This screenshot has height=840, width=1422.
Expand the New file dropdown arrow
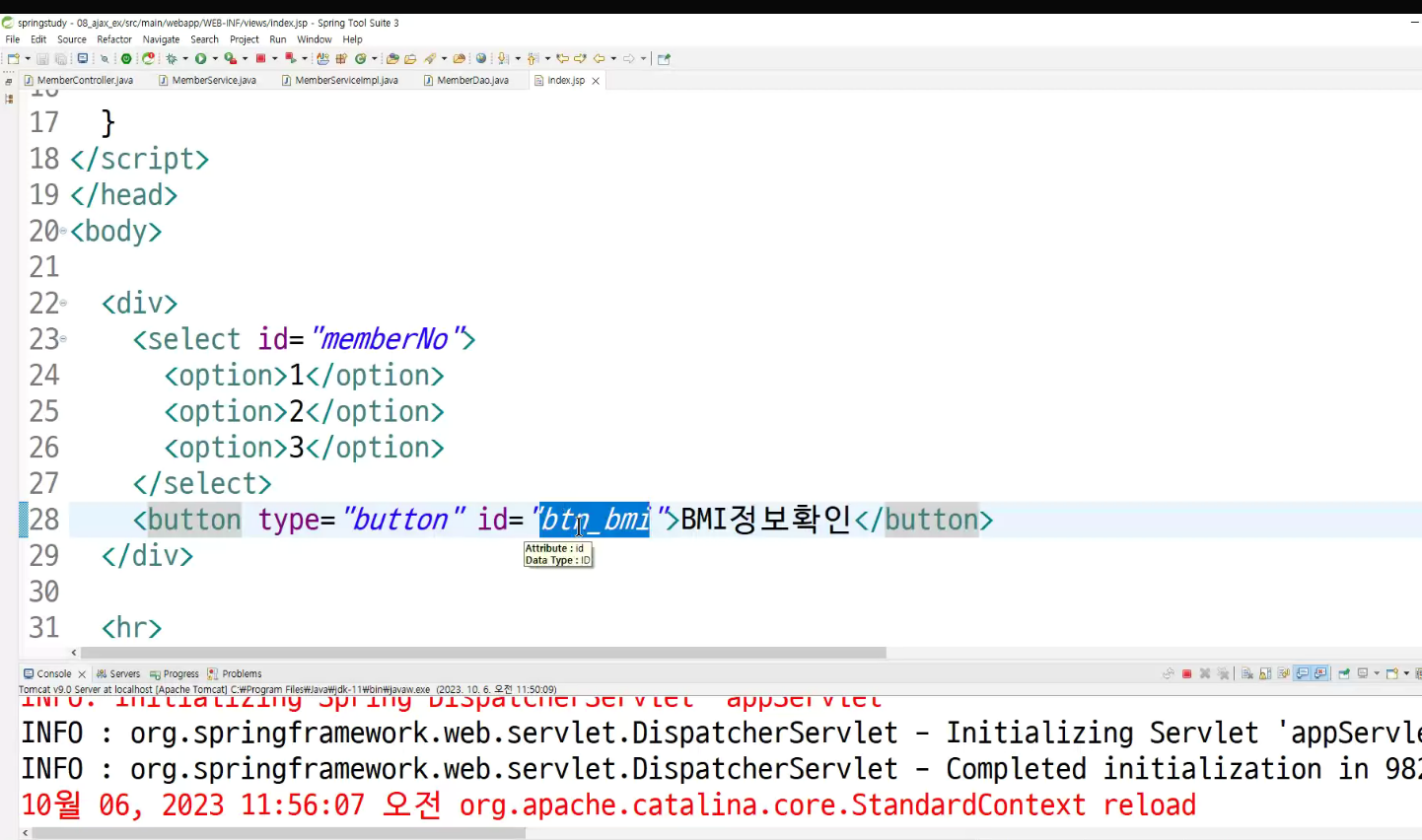(x=28, y=59)
